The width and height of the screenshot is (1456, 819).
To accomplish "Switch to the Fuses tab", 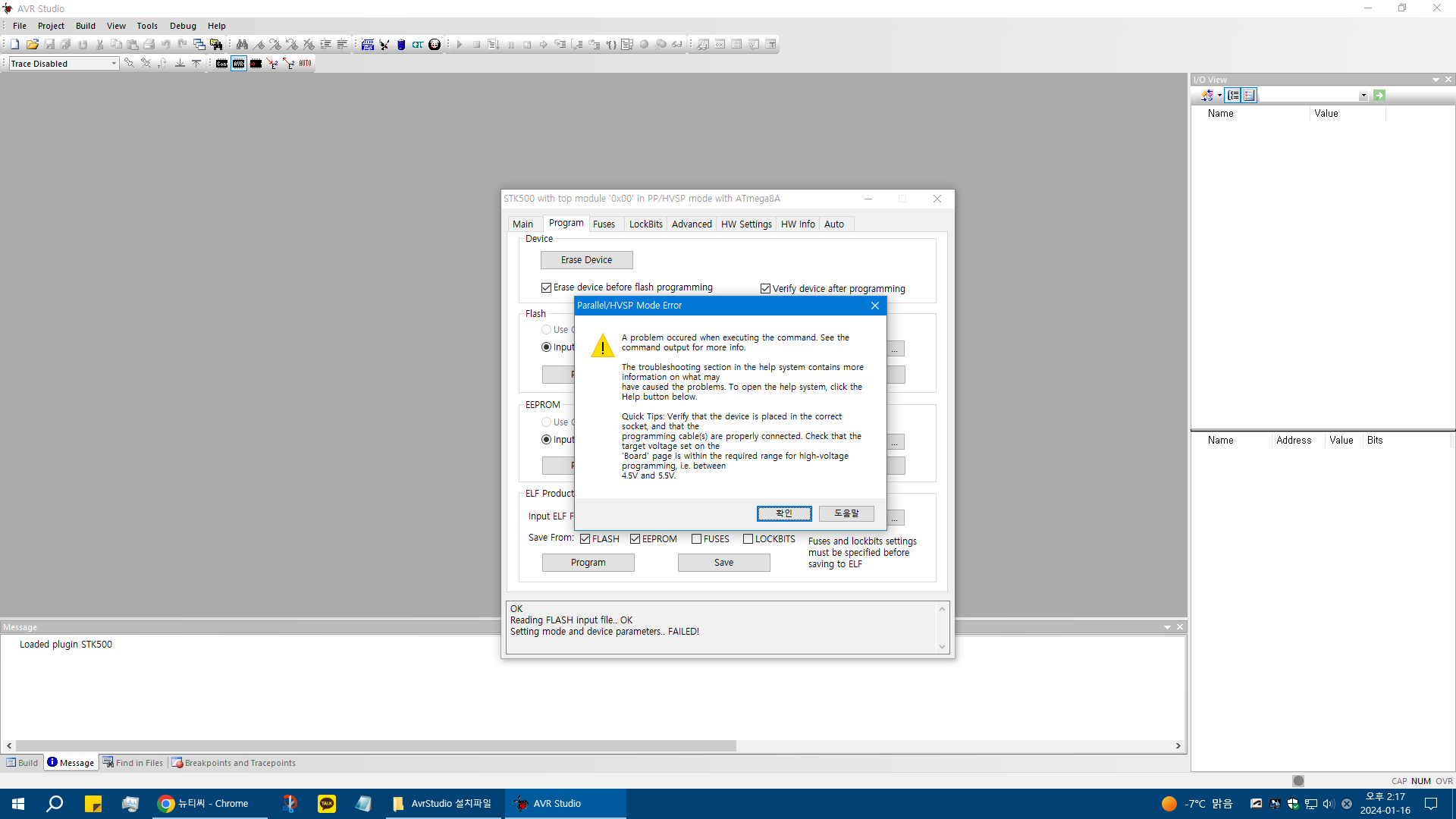I will [x=604, y=224].
